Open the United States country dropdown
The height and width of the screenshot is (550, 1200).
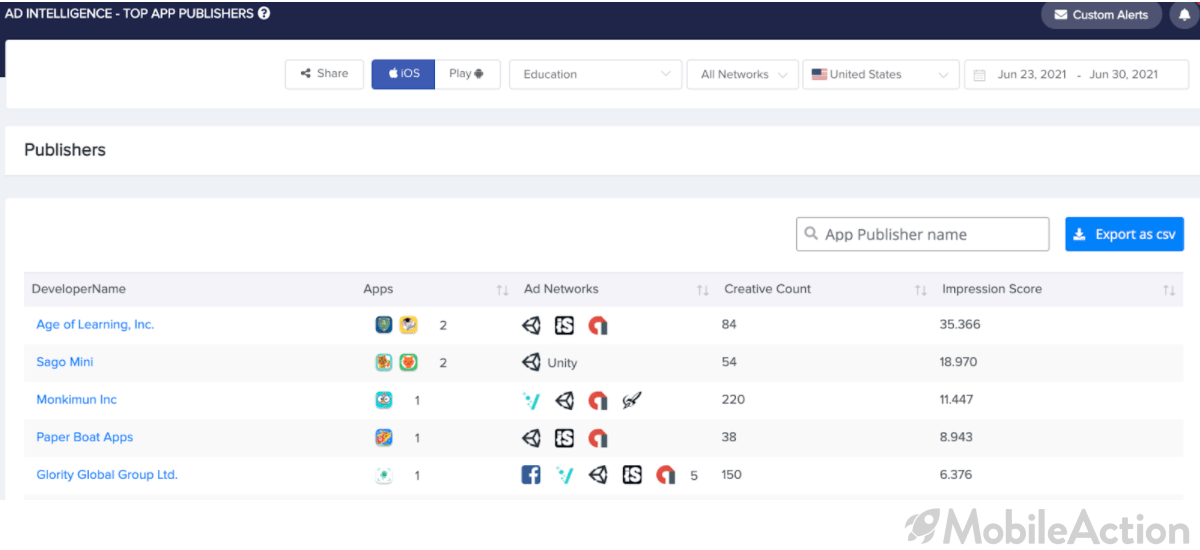click(880, 74)
